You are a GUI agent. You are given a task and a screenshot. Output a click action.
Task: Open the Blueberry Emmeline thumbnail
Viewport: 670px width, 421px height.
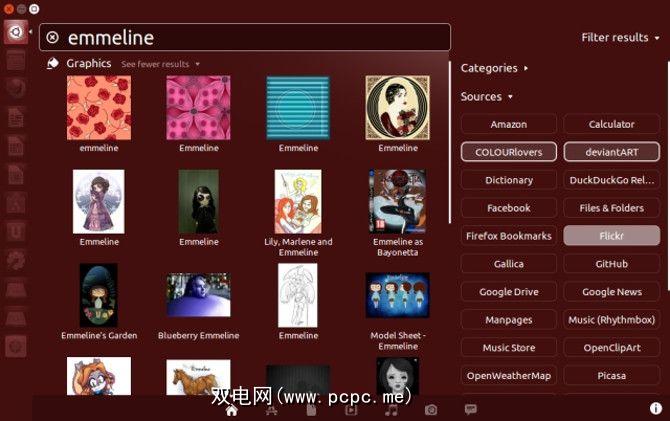pyautogui.click(x=198, y=295)
